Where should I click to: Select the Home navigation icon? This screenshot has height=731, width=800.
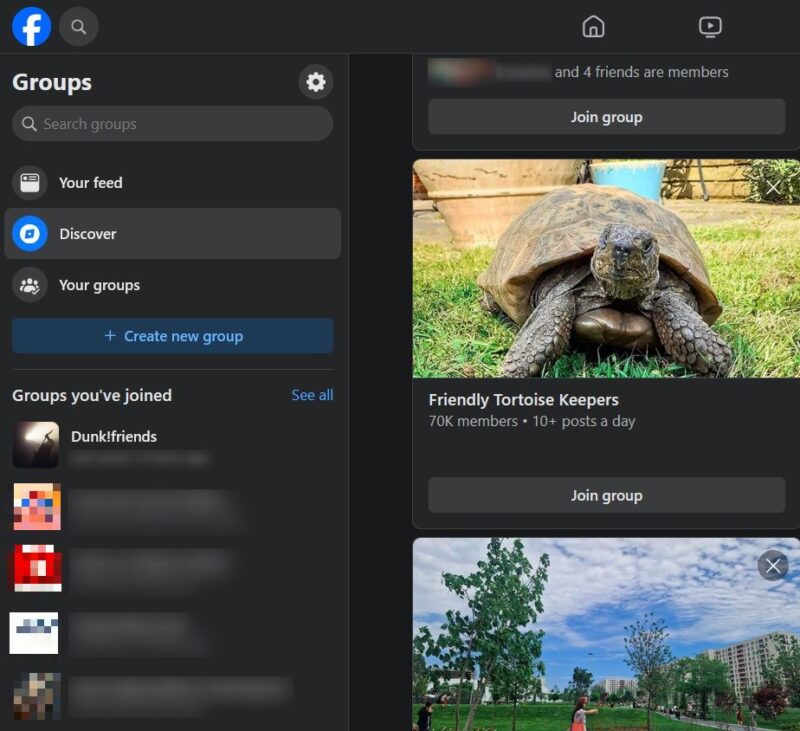(x=594, y=27)
